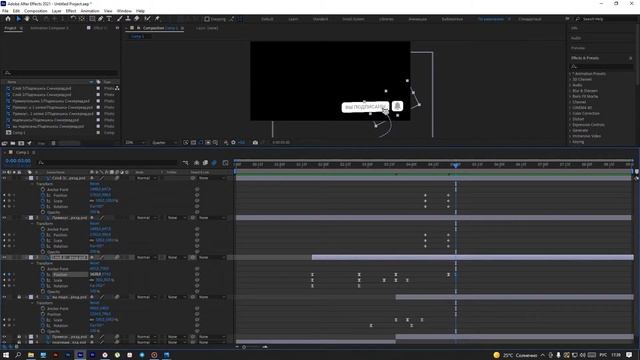Hide layer 1 using eye toggle
This screenshot has height=360, width=640.
click(x=4, y=178)
